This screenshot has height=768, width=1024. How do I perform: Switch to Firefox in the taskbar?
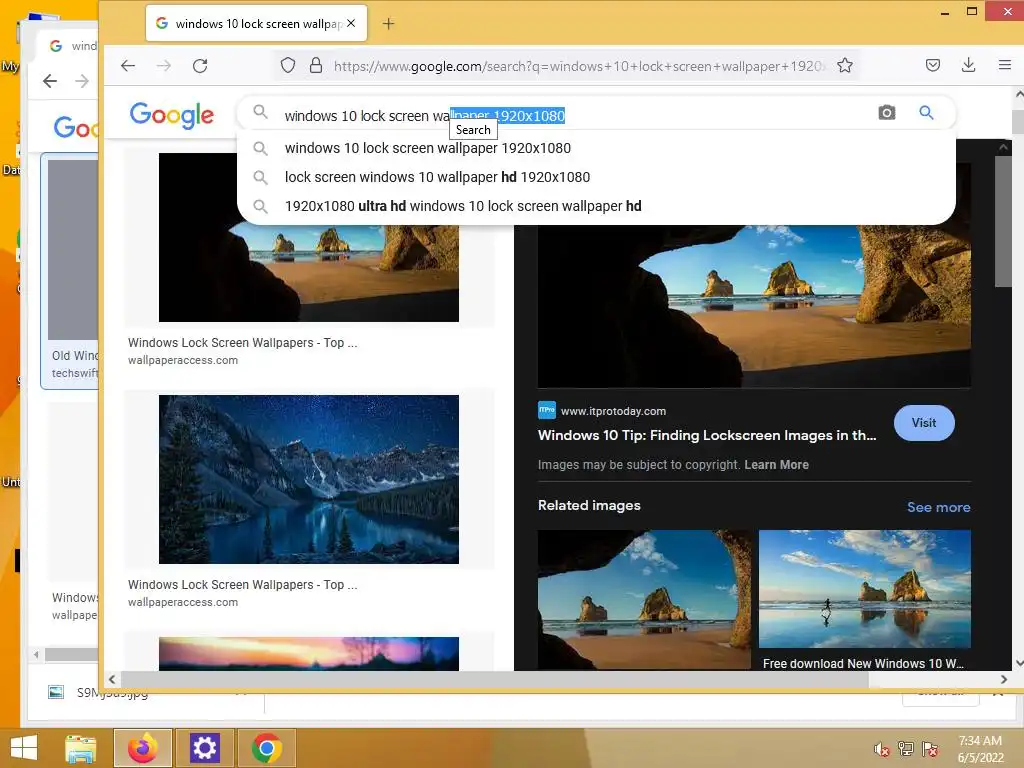(x=143, y=748)
